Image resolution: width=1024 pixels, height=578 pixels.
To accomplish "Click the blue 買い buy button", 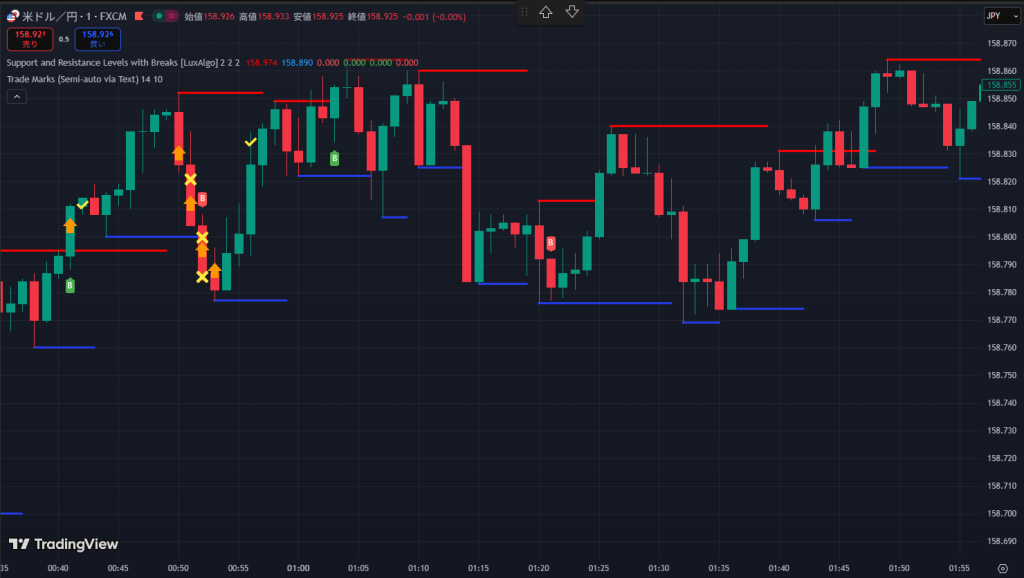I will pos(97,39).
